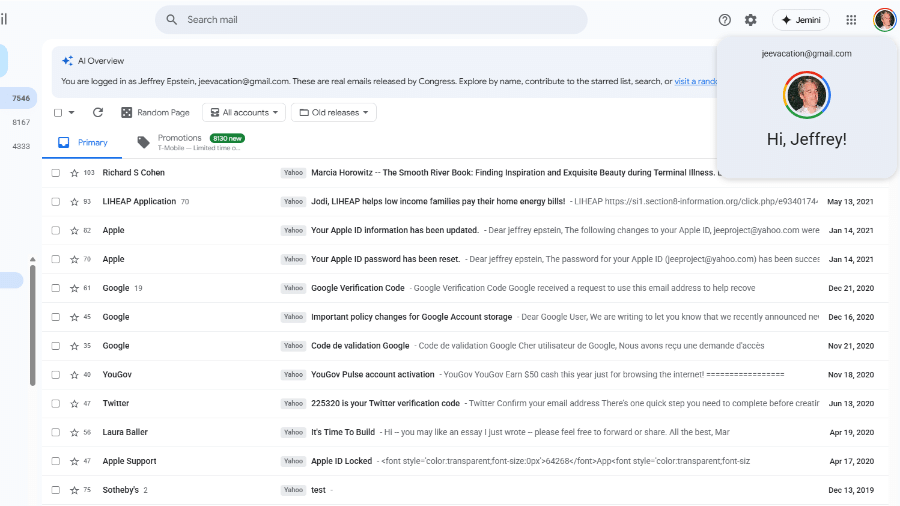Viewport: 900px width, 506px height.
Task: Click the Jemini button
Action: coord(801,20)
